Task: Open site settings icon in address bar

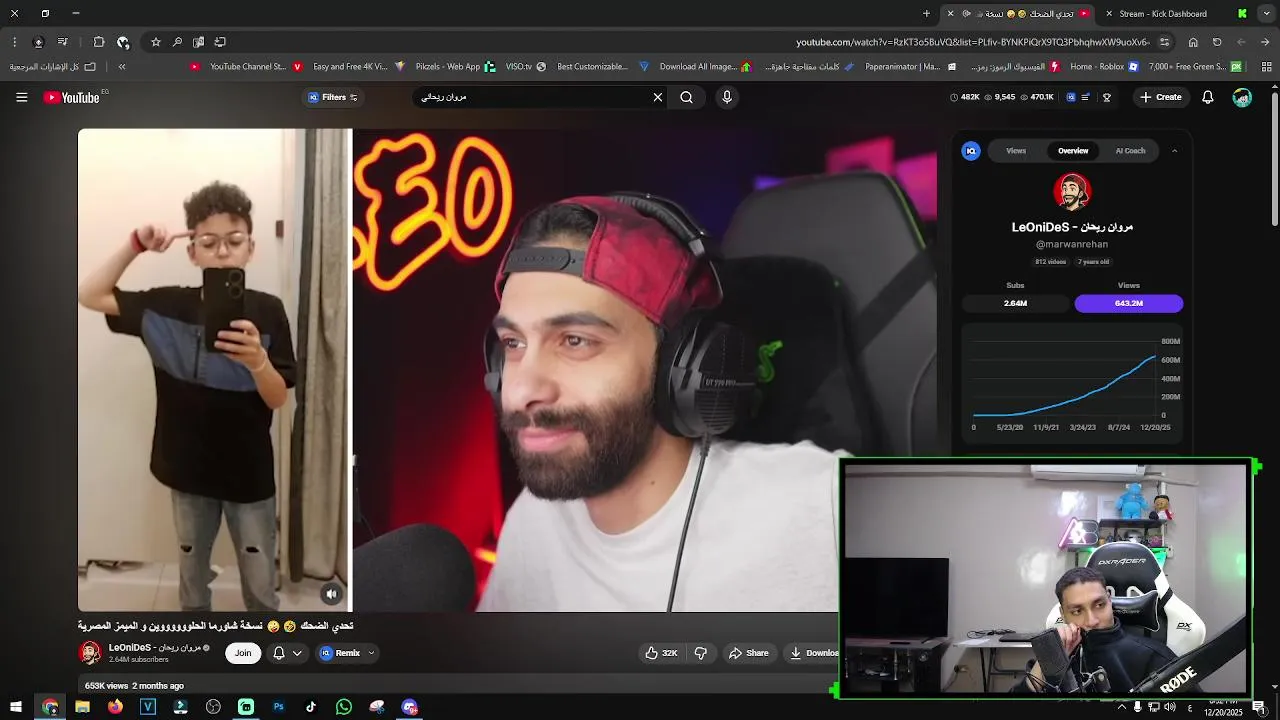Action: [1164, 42]
